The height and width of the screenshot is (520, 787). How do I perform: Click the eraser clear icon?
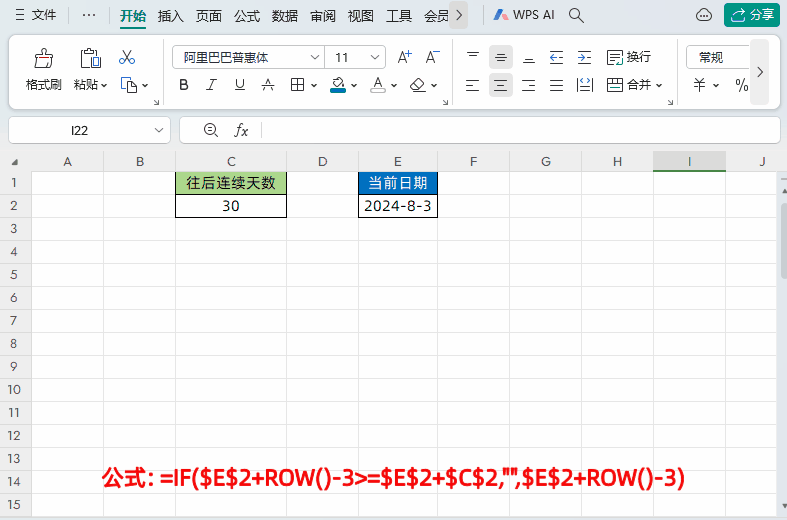418,85
